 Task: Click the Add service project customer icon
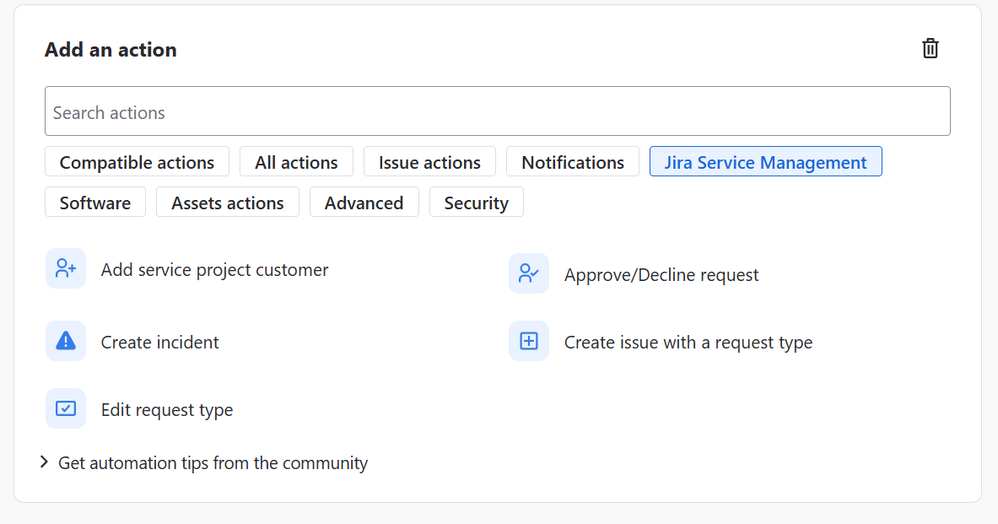pyautogui.click(x=66, y=268)
